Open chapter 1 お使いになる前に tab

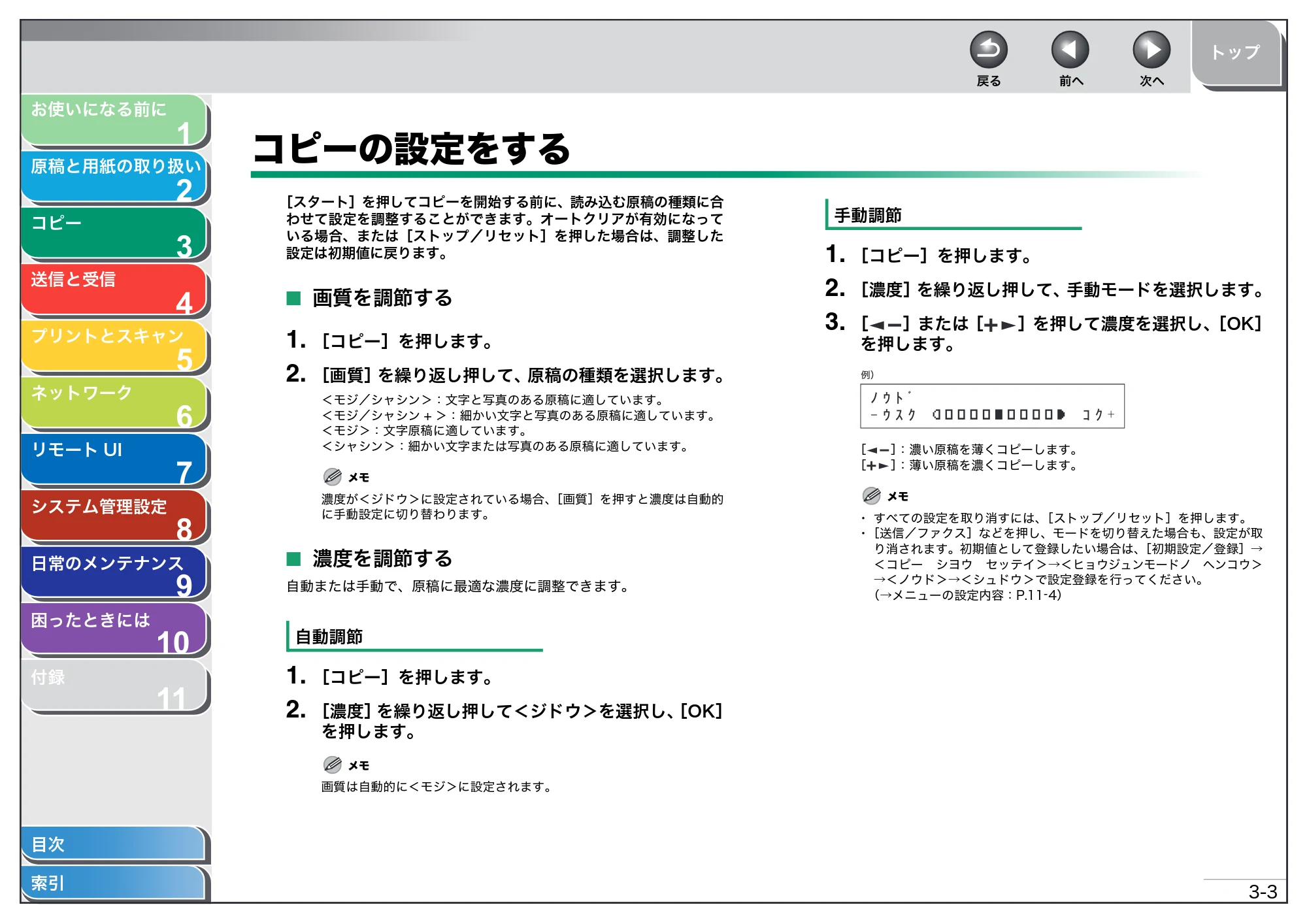point(114,120)
